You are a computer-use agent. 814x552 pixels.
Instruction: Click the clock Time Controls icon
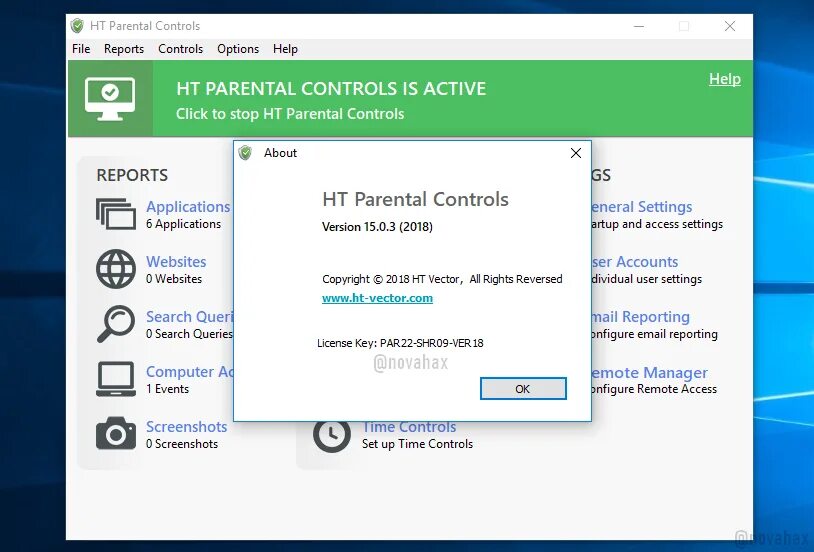[x=332, y=434]
